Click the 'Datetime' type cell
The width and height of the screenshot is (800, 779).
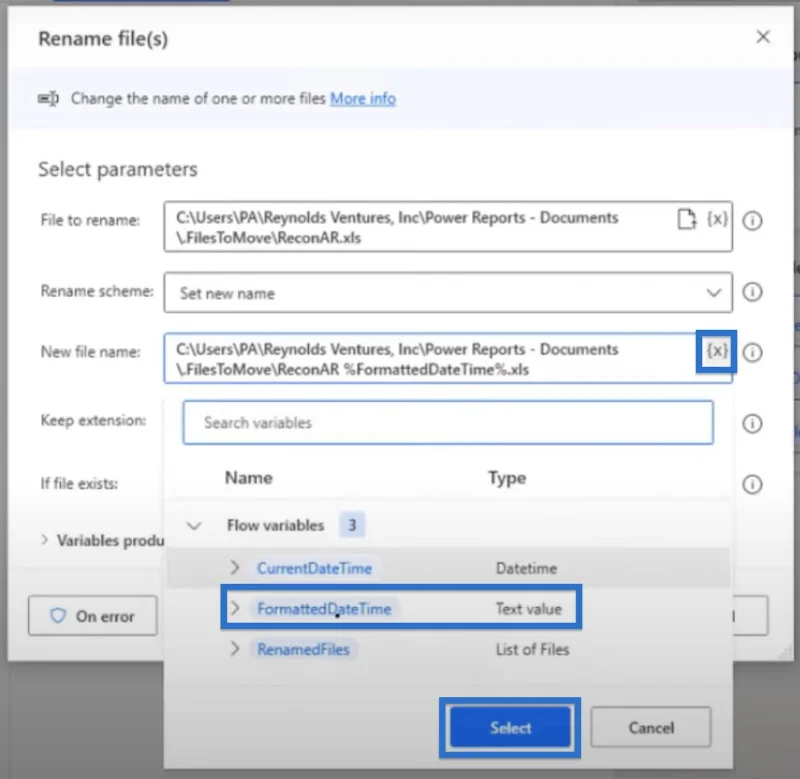point(526,568)
